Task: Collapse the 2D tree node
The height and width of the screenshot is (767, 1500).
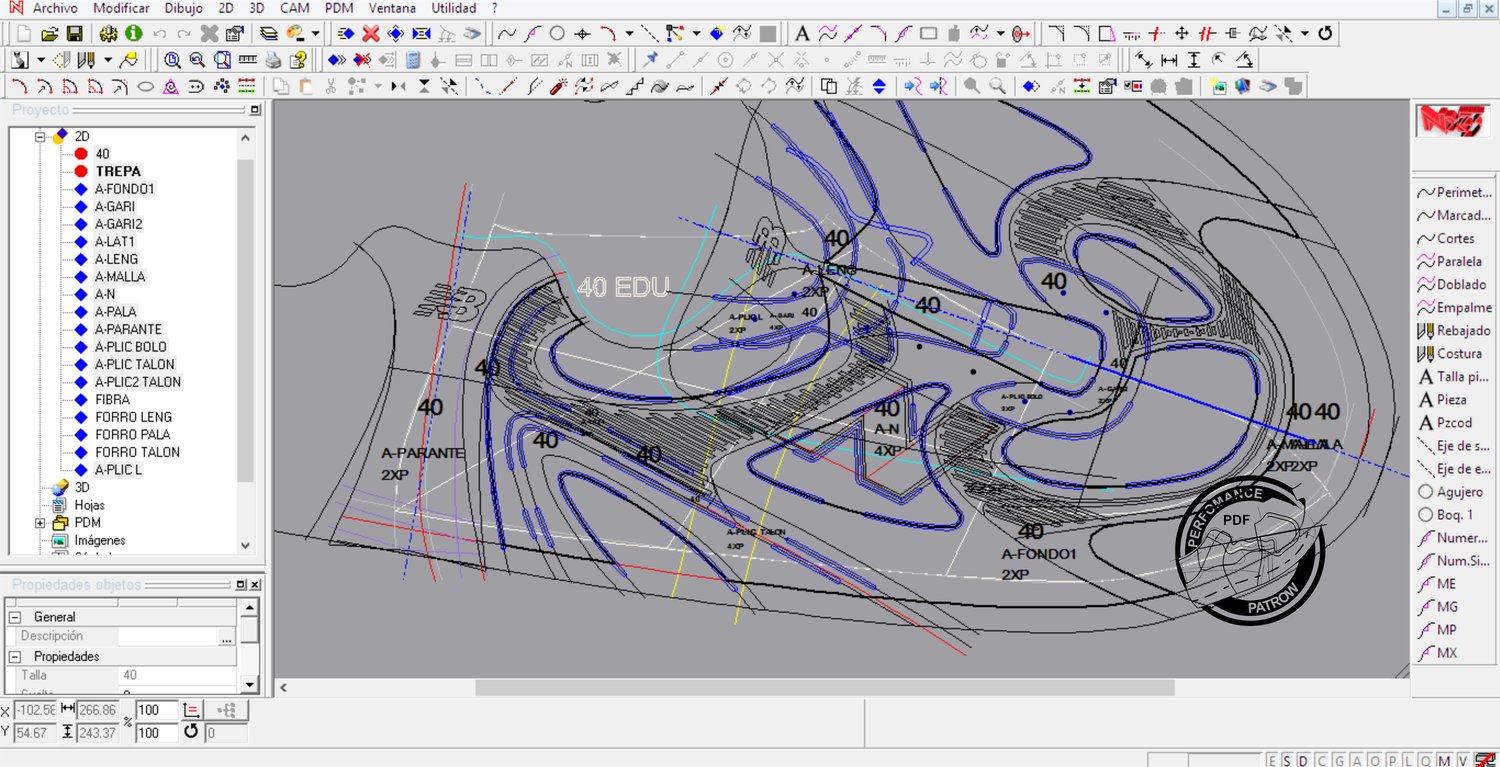Action: 41,136
